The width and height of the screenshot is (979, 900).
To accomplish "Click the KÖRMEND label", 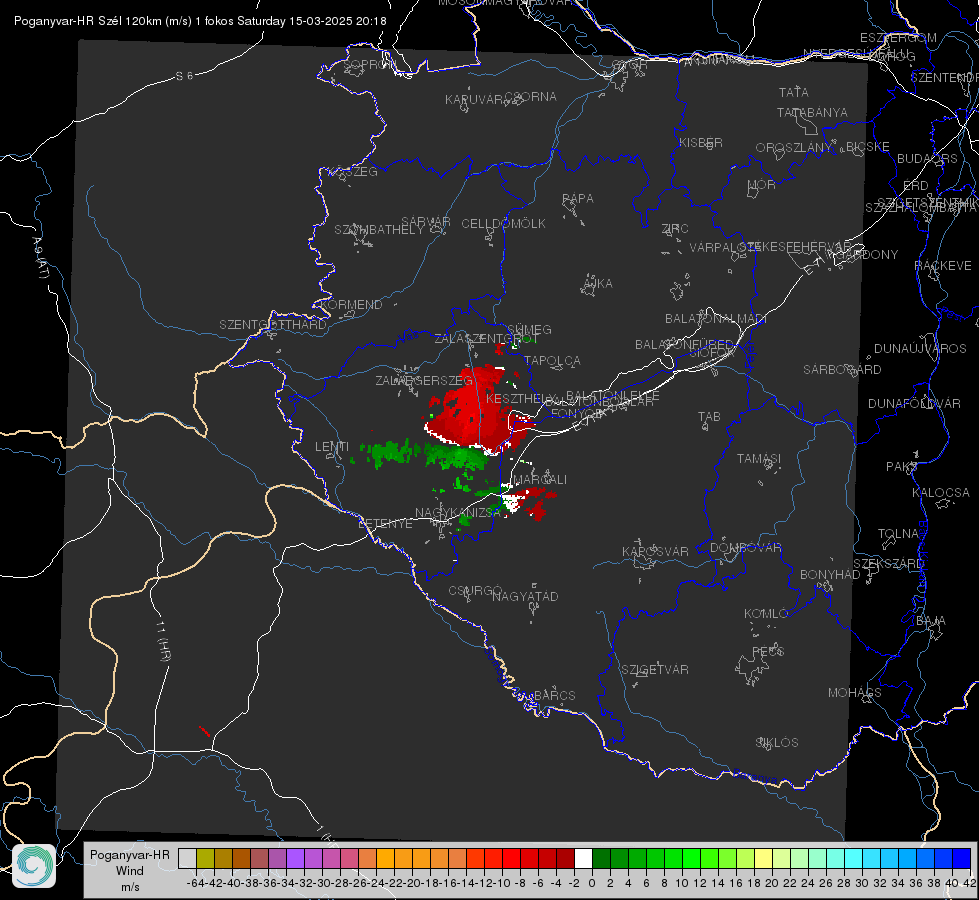I will pos(352,305).
